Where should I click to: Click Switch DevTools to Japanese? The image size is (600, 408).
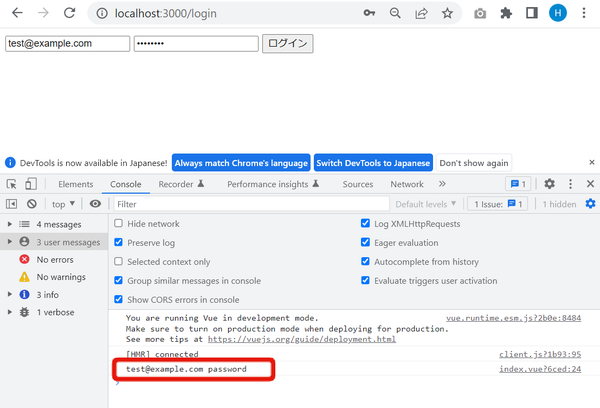pyautogui.click(x=373, y=163)
